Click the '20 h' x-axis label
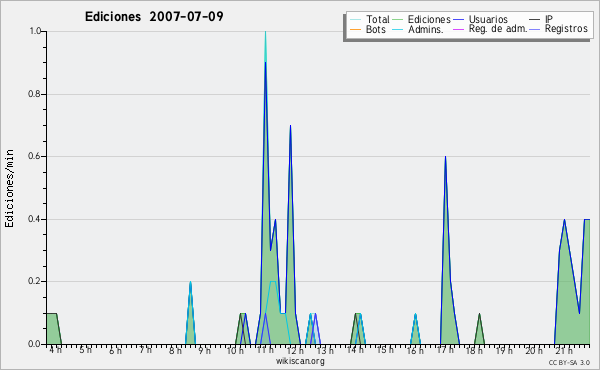The height and width of the screenshot is (370, 600). click(534, 350)
